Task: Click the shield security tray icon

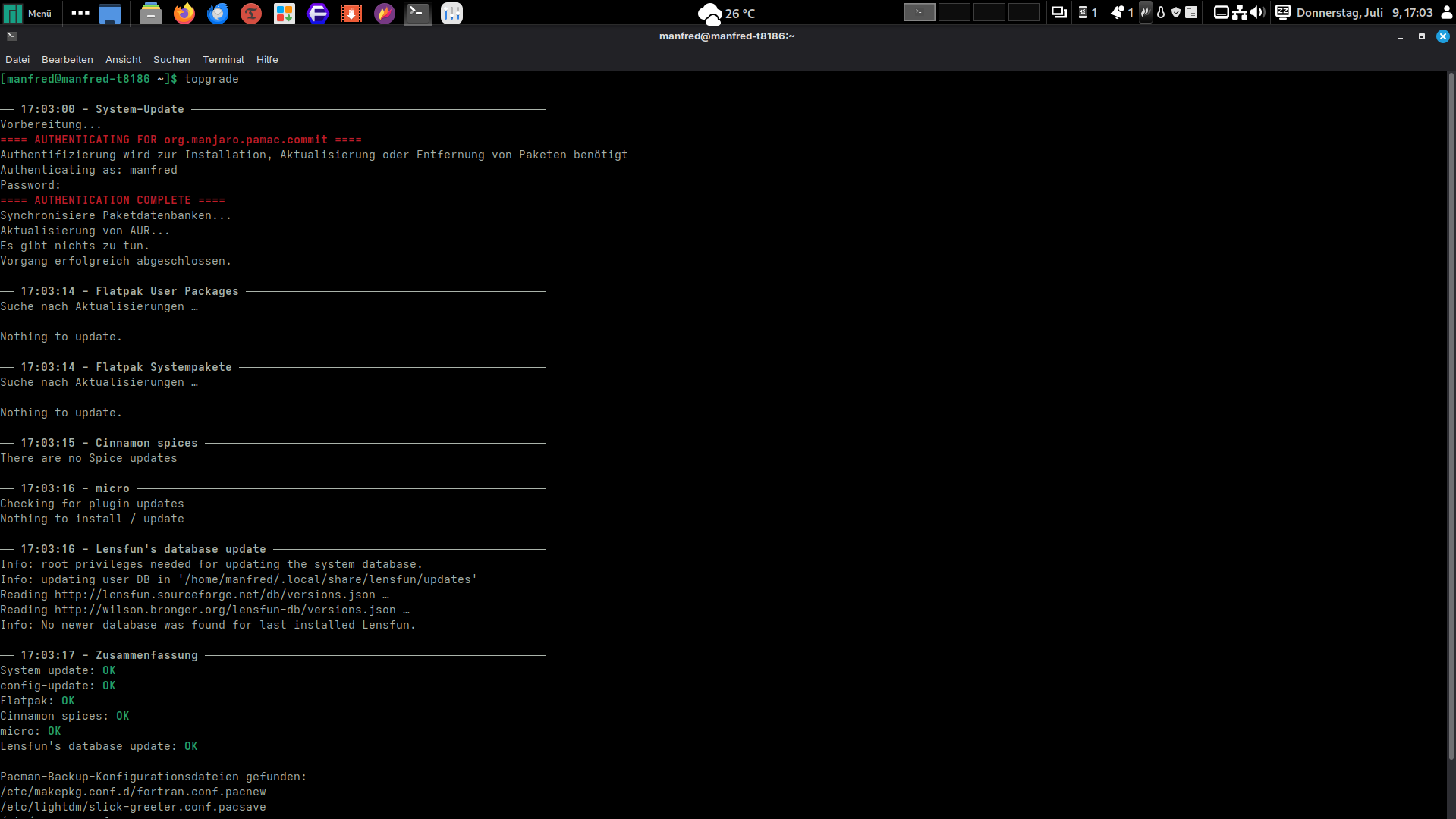Action: pyautogui.click(x=1176, y=12)
